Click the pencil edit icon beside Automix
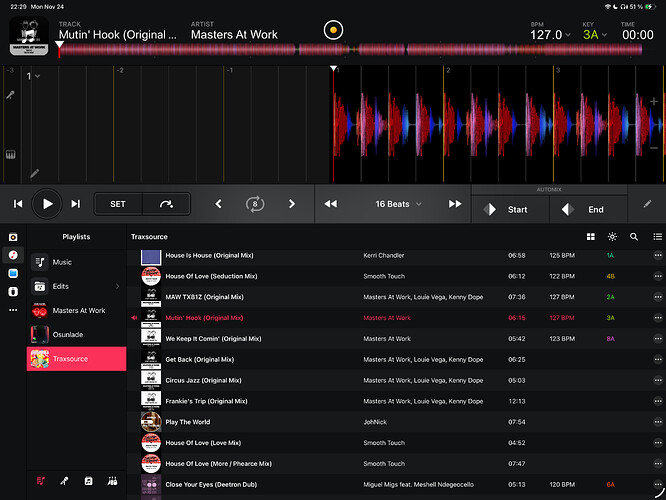The image size is (666, 500). [x=647, y=204]
